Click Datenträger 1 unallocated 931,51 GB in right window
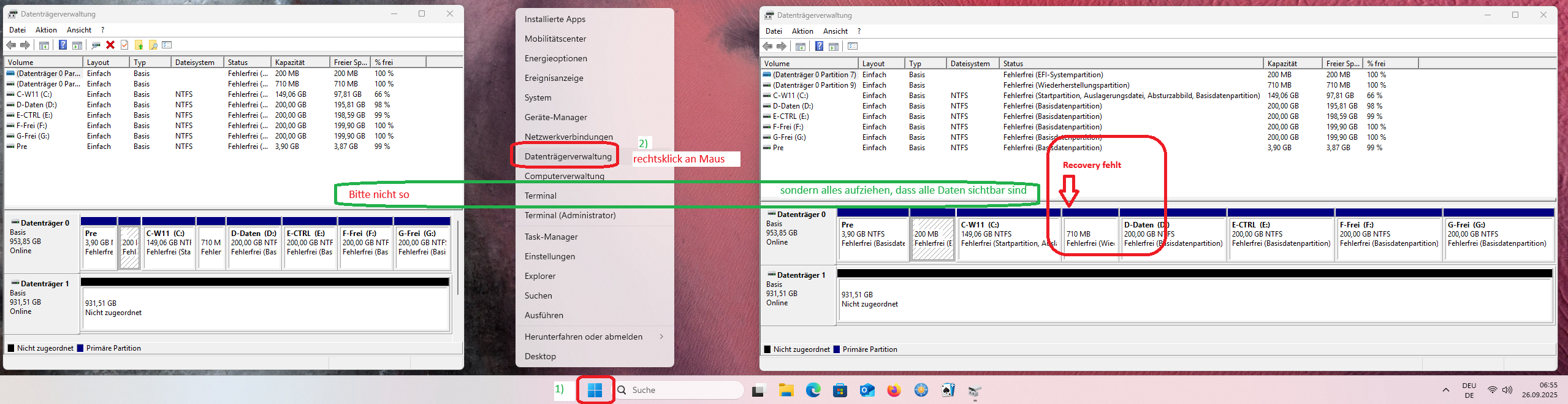 coord(1195,295)
